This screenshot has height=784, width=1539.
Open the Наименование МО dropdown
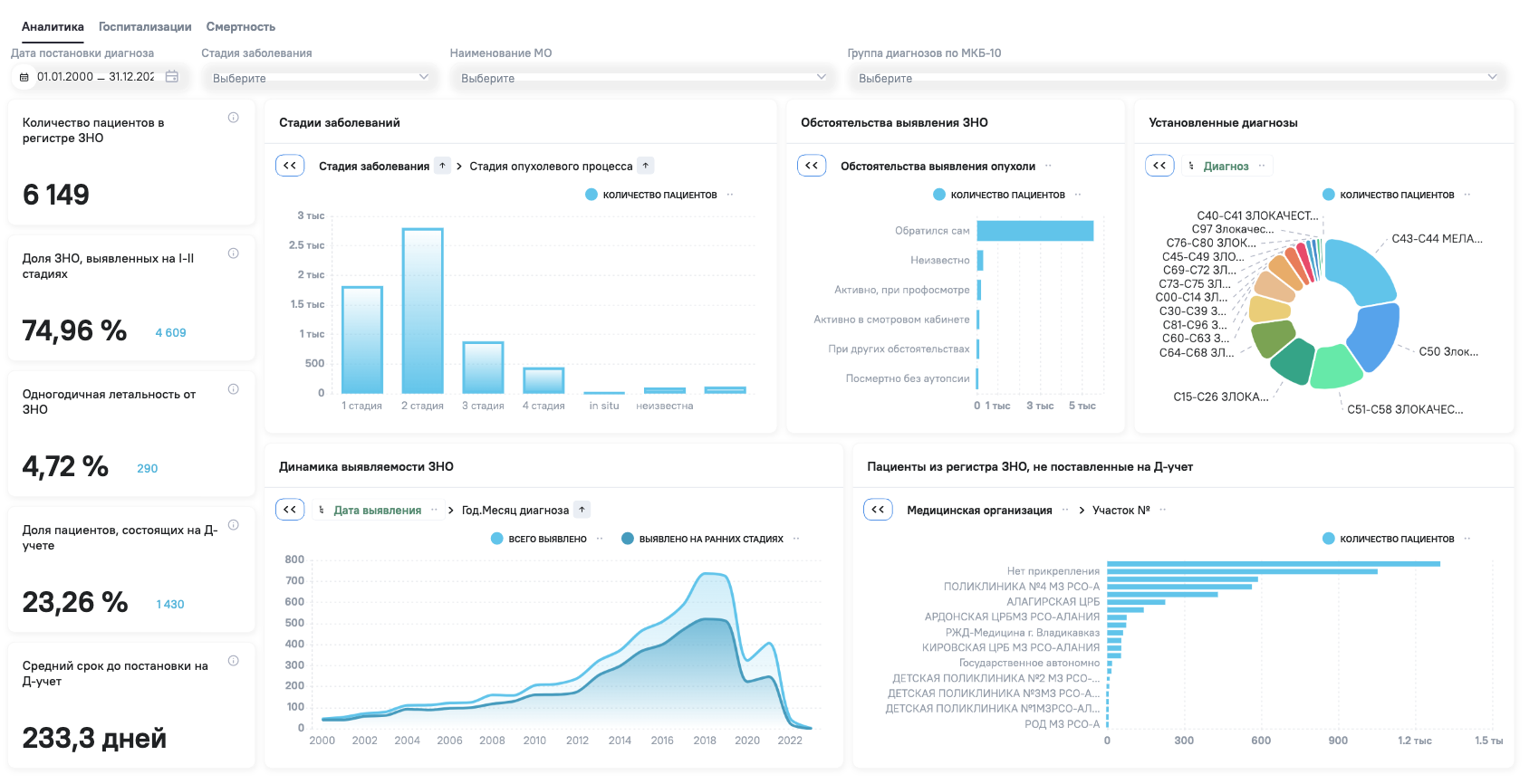tap(641, 78)
